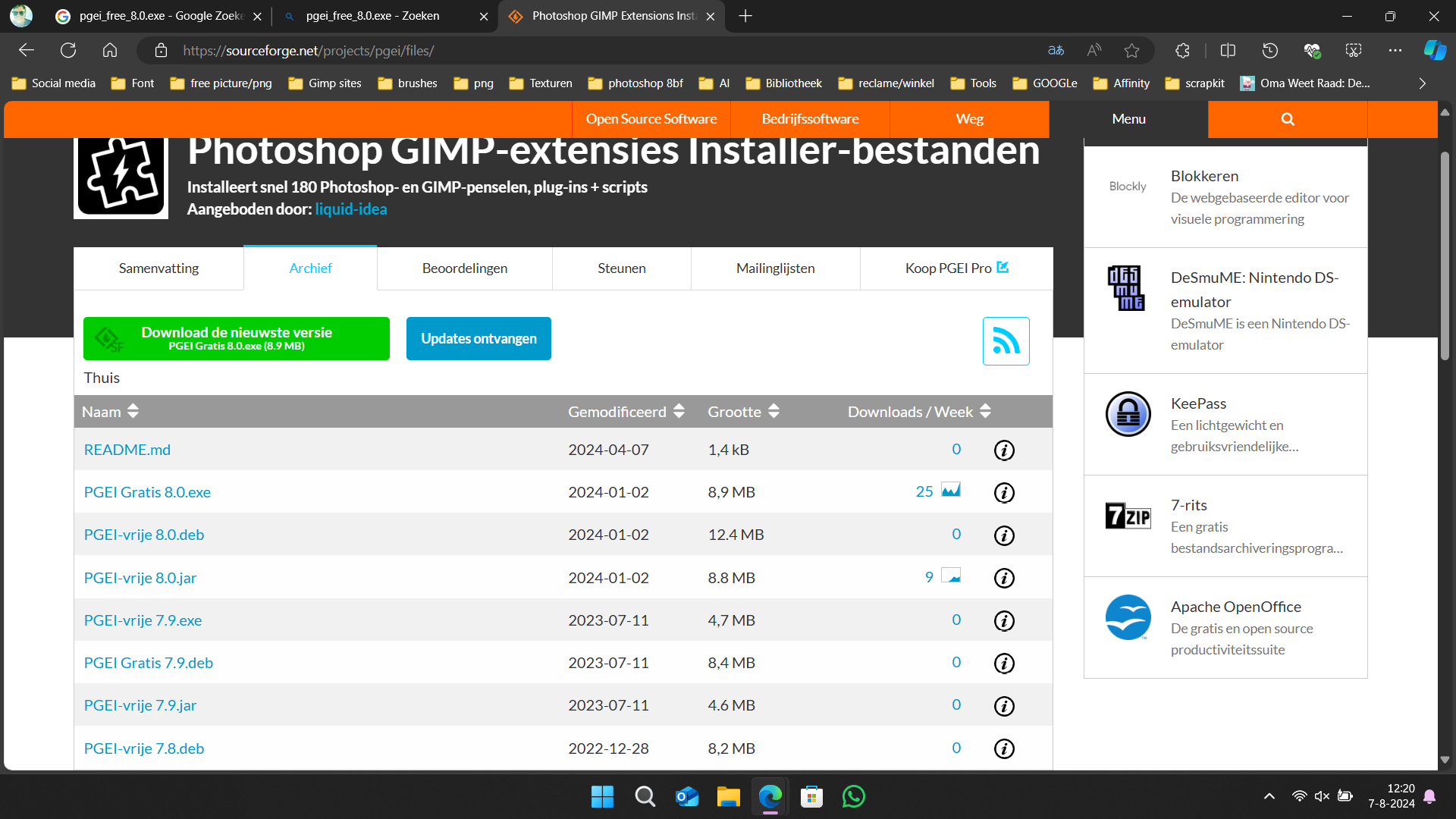Sort table by Grootte column

tap(743, 412)
